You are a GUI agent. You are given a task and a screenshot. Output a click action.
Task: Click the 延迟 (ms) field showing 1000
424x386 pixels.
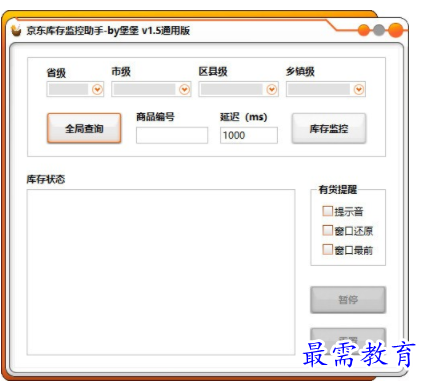point(249,135)
